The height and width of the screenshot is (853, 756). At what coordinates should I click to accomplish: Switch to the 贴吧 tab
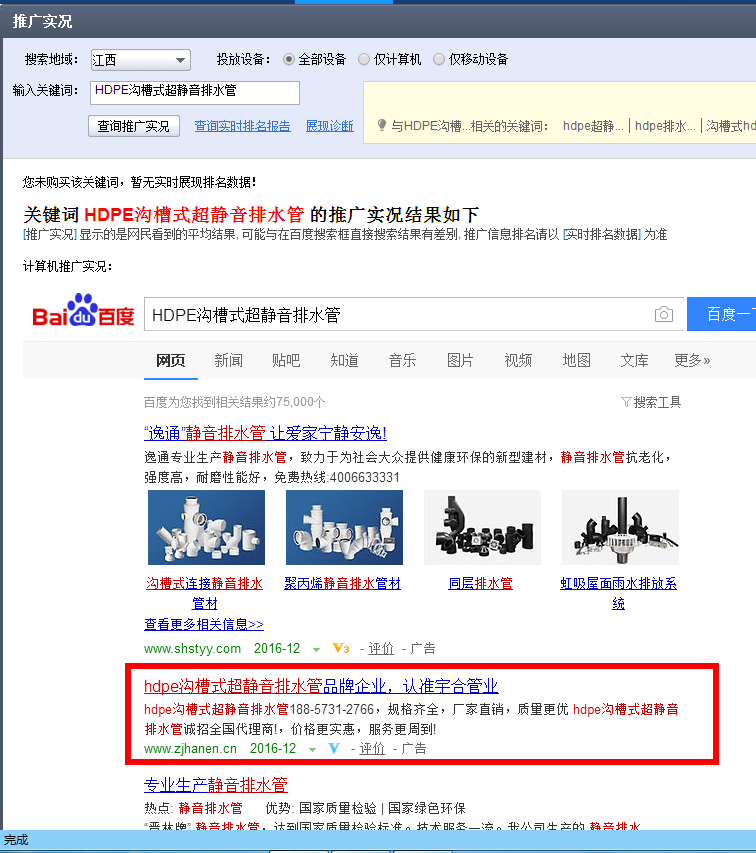click(x=286, y=360)
